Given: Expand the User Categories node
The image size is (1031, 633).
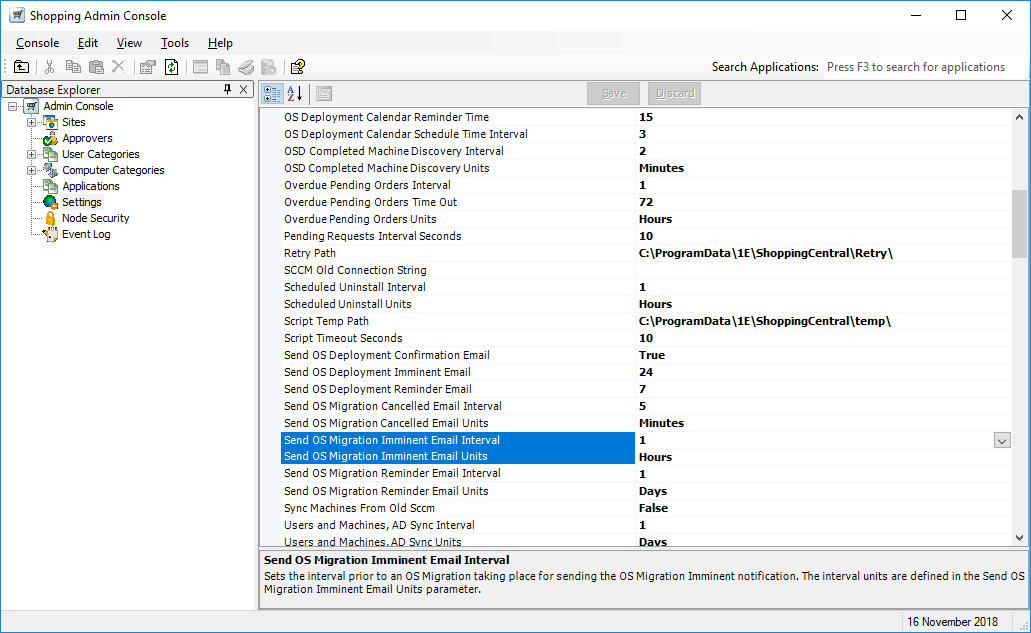Looking at the screenshot, I should [x=31, y=154].
